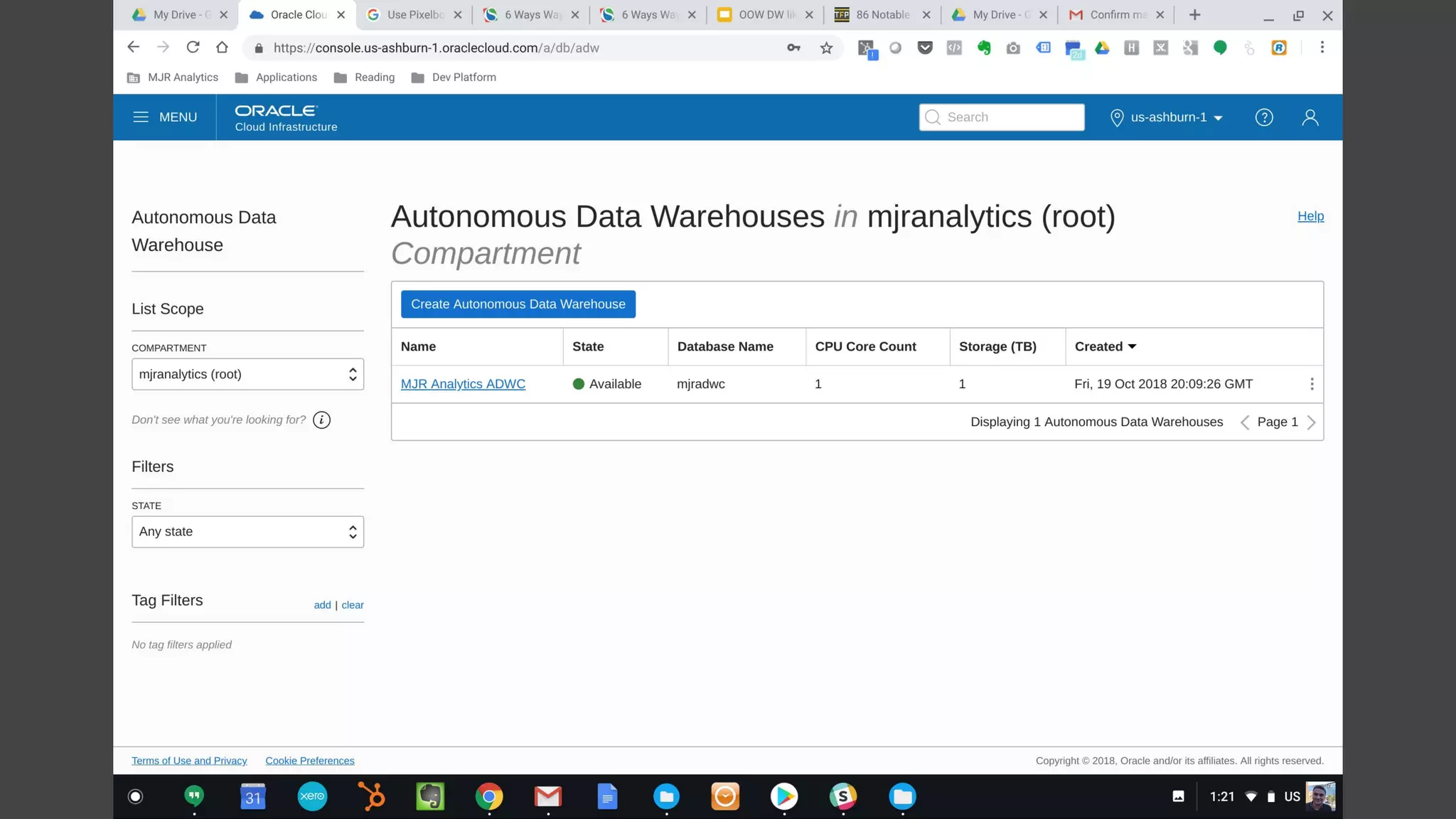This screenshot has width=1456, height=819.
Task: Click the Oracle Cloud Infrastructure logo
Action: pyautogui.click(x=286, y=117)
